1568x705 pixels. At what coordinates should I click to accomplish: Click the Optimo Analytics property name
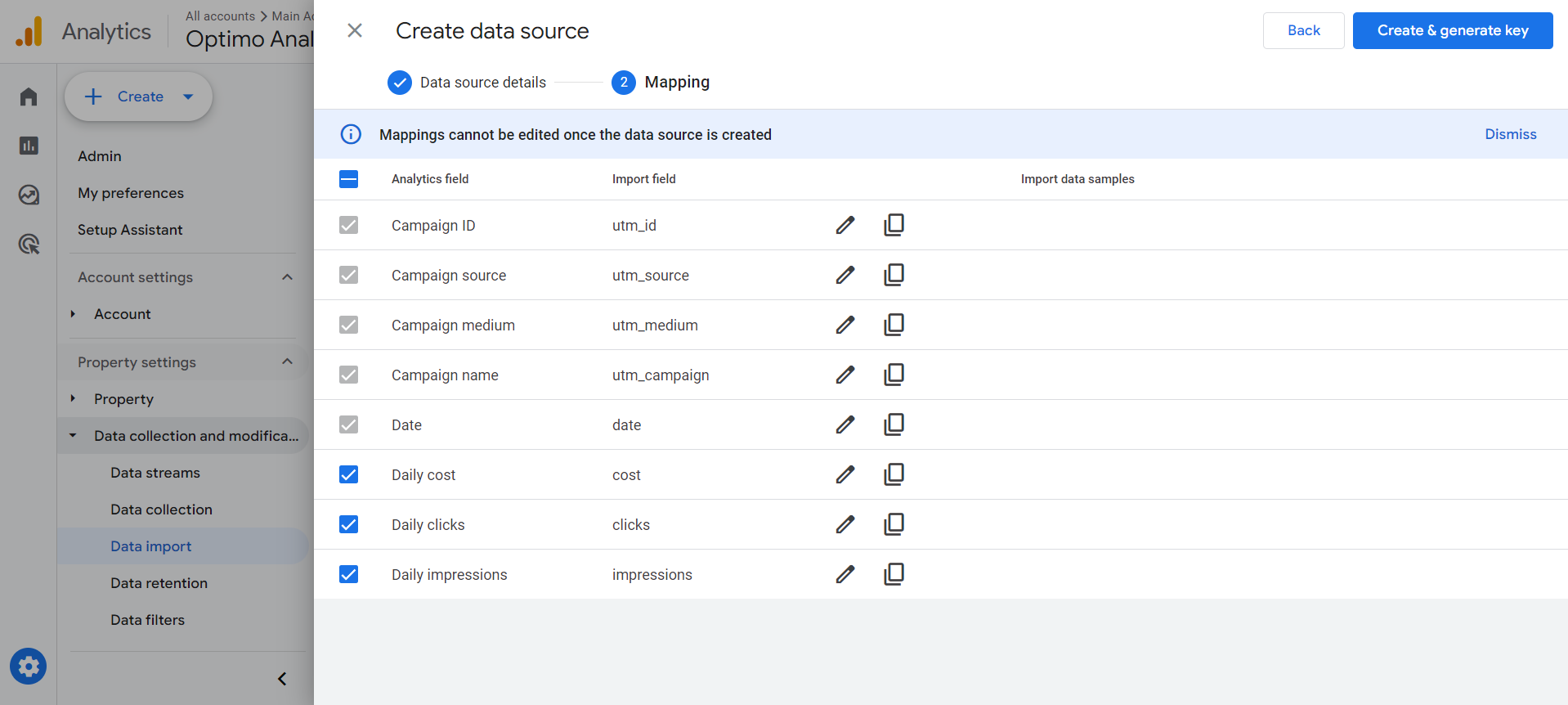tap(249, 39)
